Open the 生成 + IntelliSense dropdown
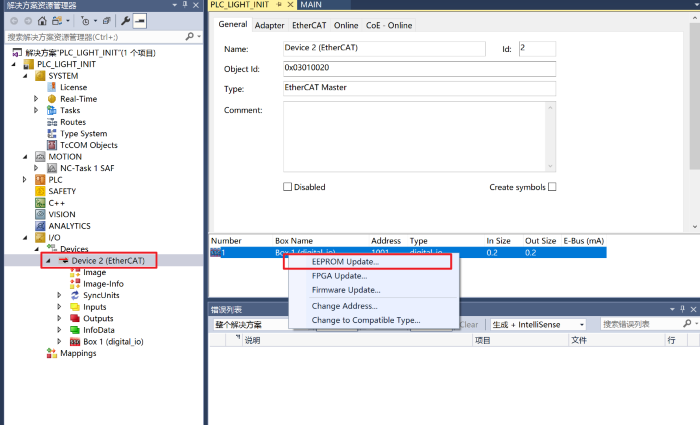 tap(538, 325)
